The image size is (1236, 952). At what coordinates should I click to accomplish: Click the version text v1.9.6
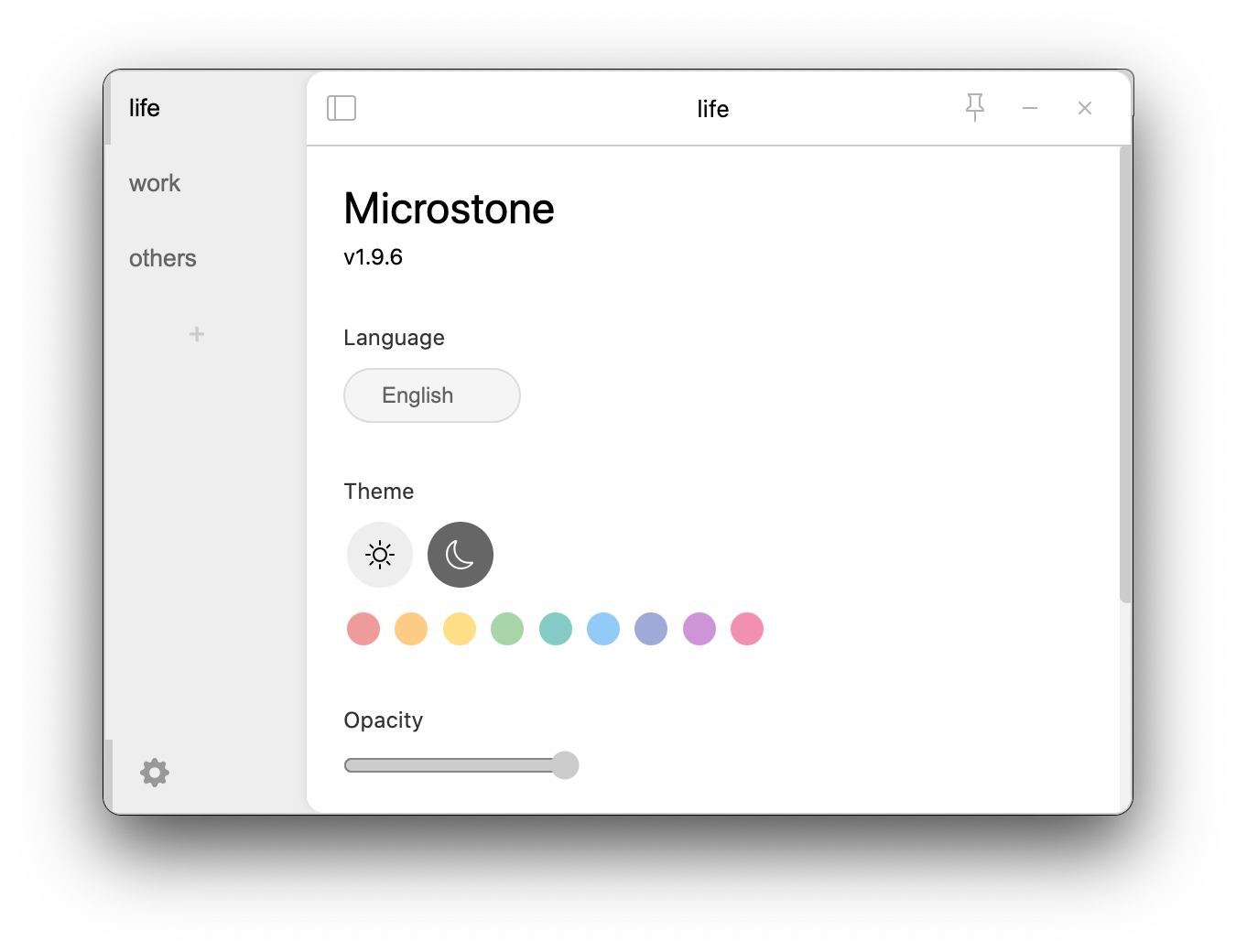point(374,257)
